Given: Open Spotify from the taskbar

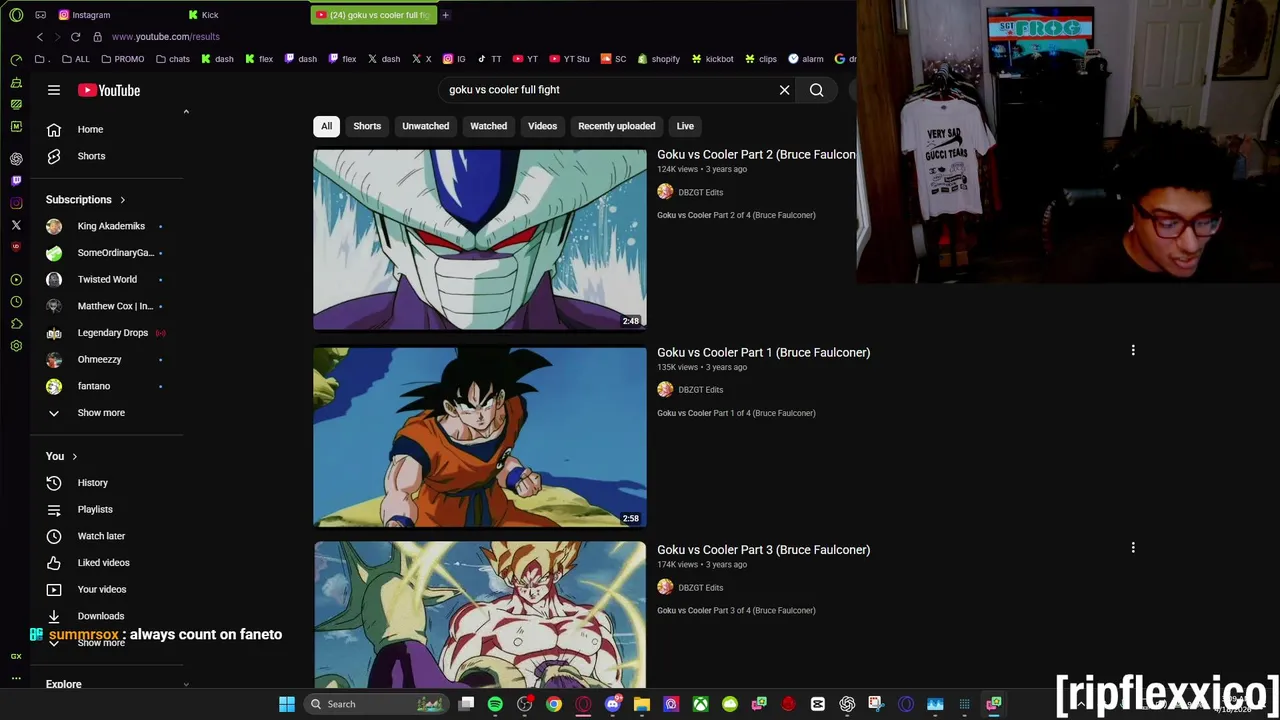Looking at the screenshot, I should (x=495, y=704).
